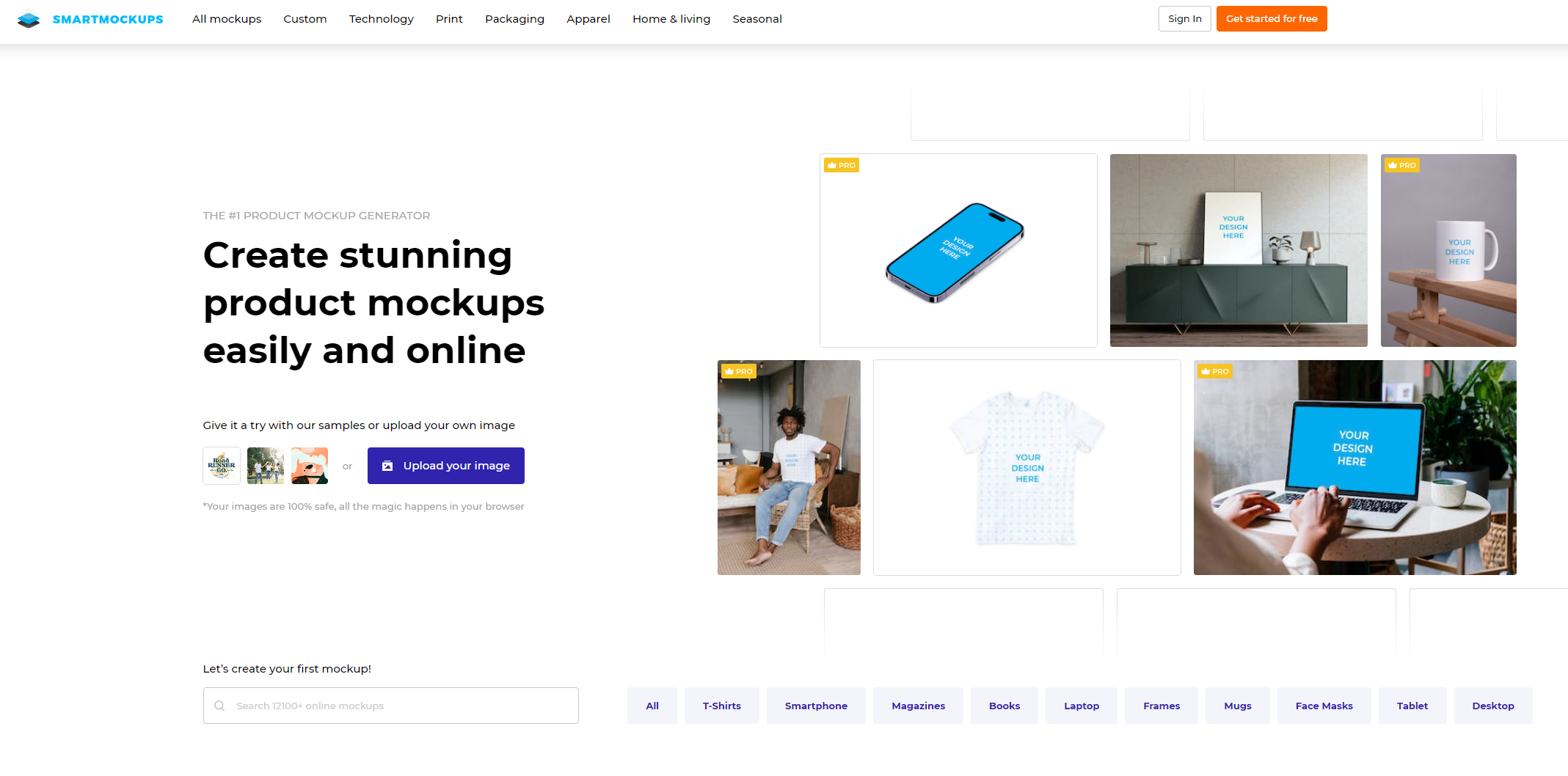The height and width of the screenshot is (776, 1568).
Task: Focus the Search online mockups field
Action: 391,706
